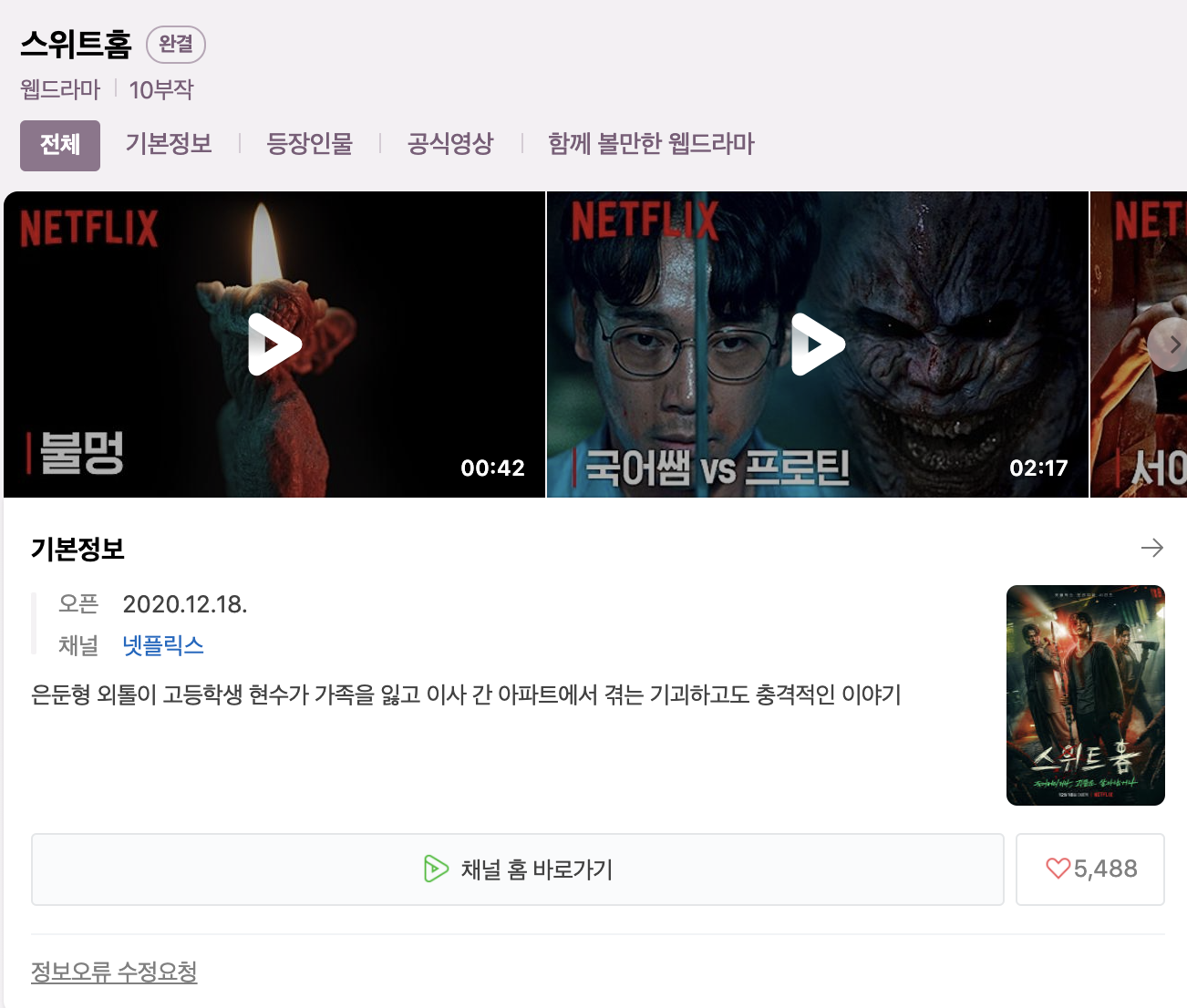Click the 스위트홈 title heading
The height and width of the screenshot is (1008, 1187).
(77, 44)
